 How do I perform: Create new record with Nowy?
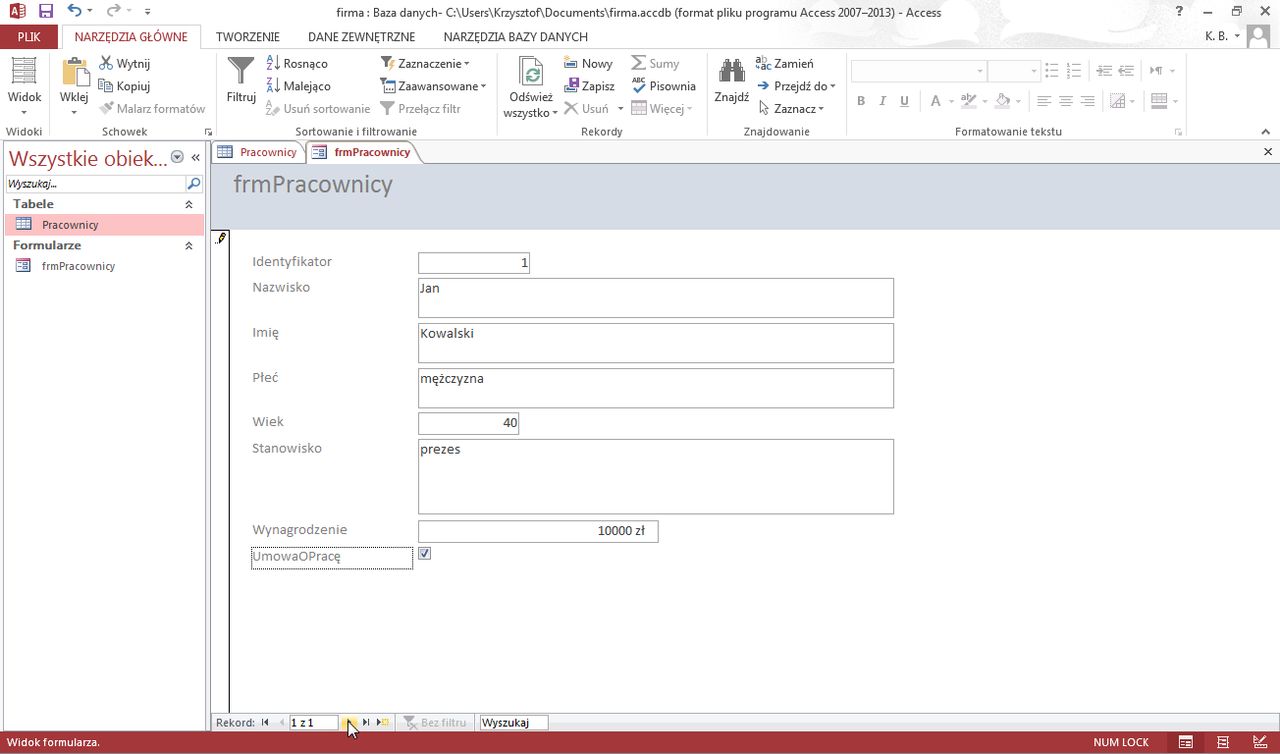coord(588,63)
